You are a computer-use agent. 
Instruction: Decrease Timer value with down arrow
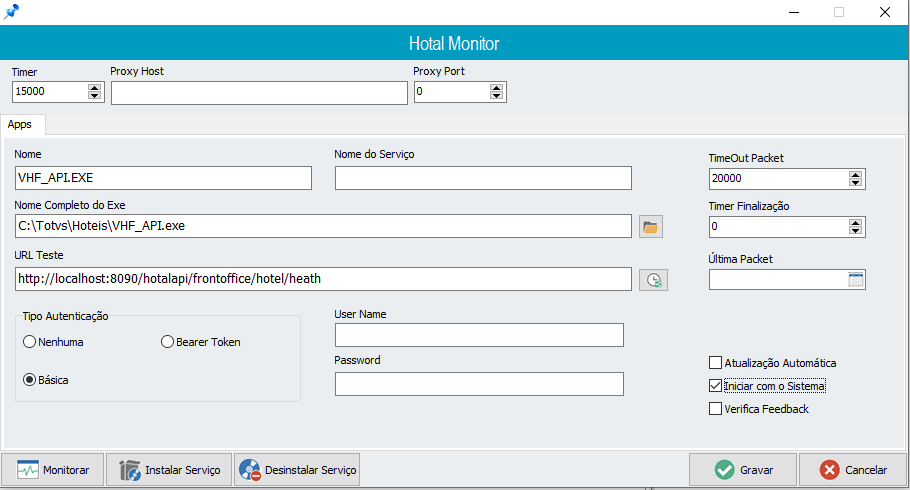click(x=95, y=95)
